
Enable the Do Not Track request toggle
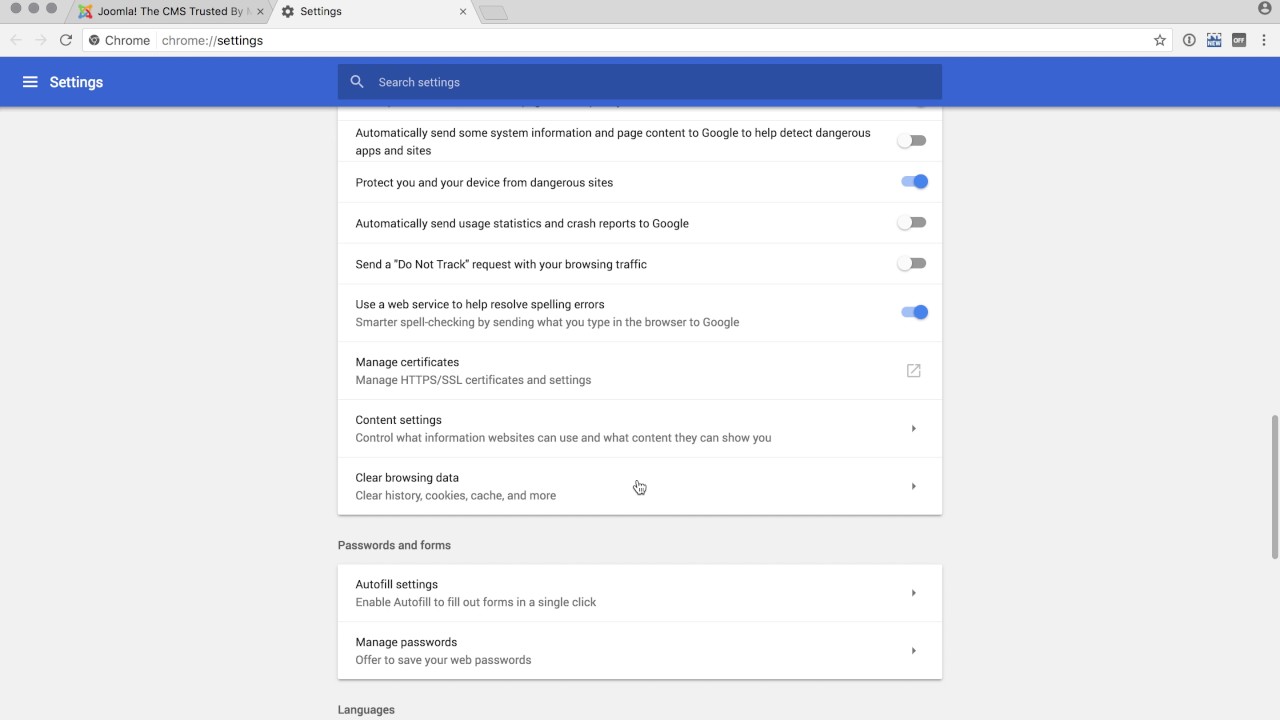coord(911,264)
